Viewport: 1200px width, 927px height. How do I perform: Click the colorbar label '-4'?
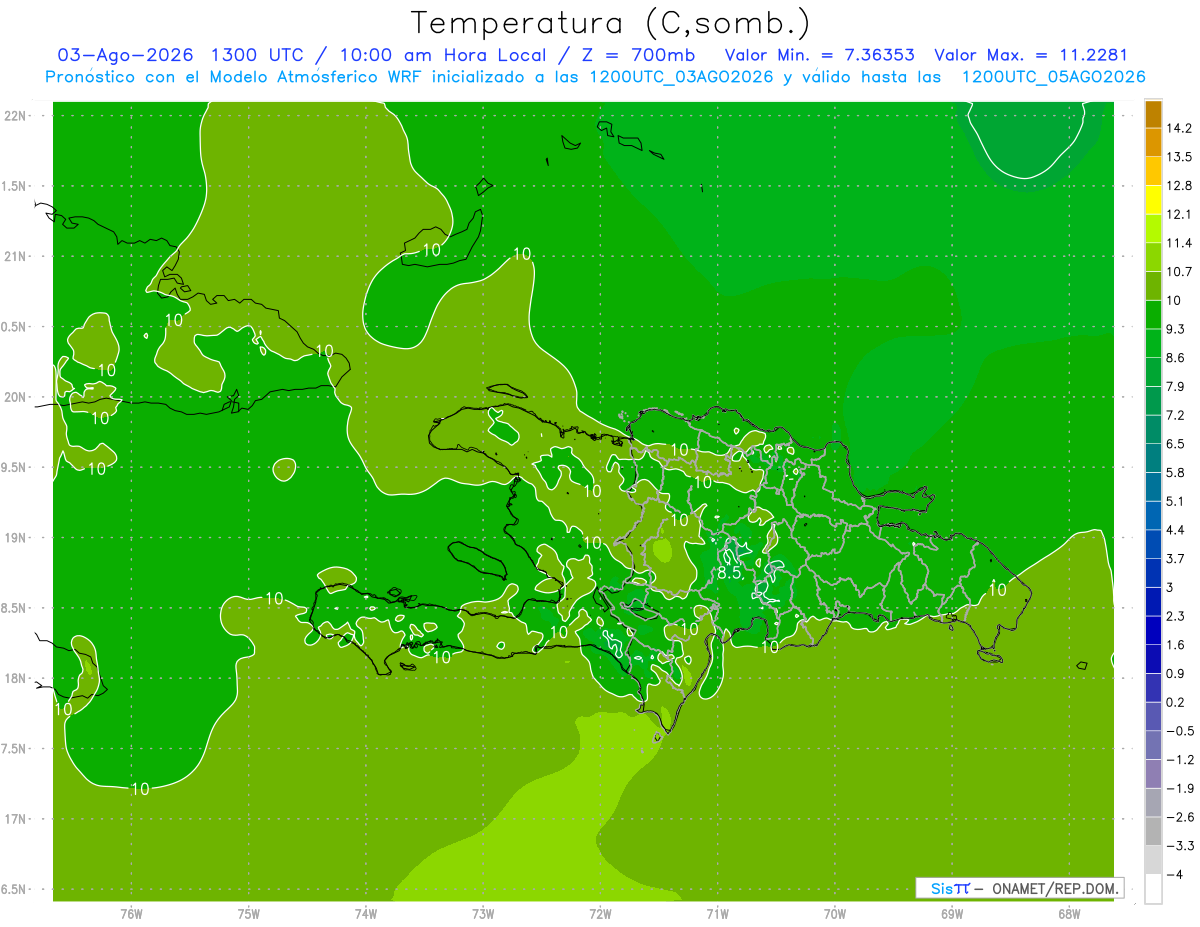click(1173, 875)
